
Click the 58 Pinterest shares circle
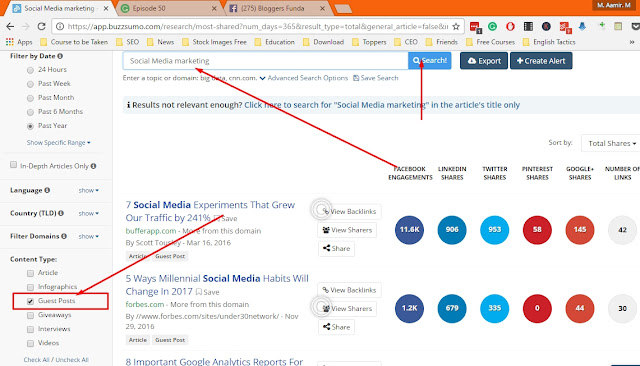[537, 230]
